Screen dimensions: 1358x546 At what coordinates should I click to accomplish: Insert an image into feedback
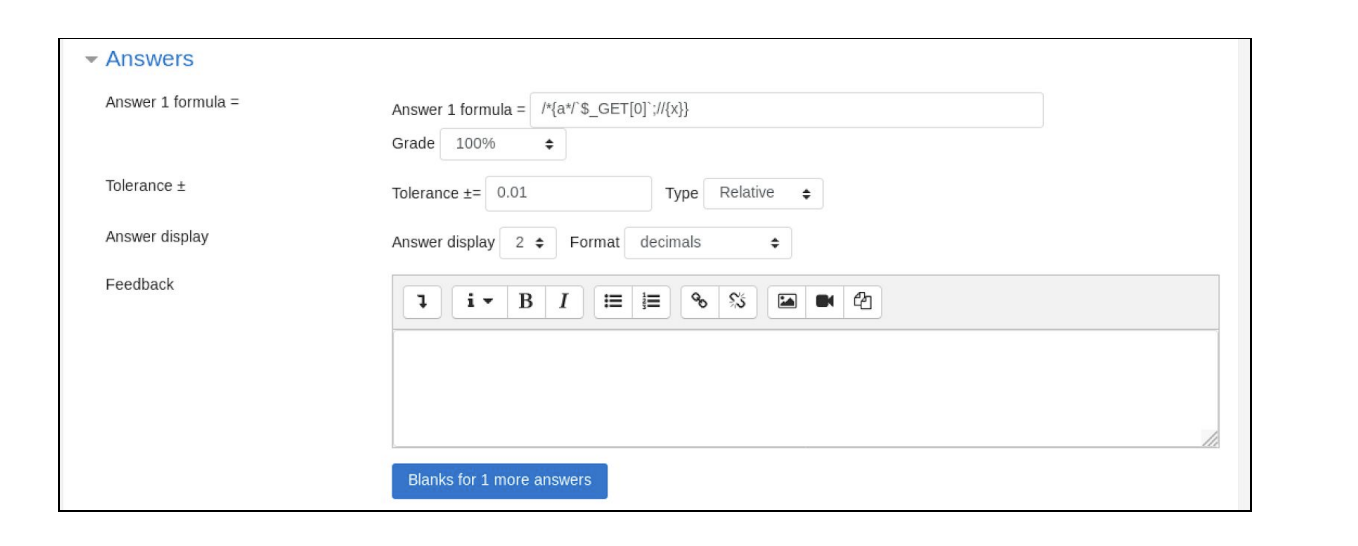(787, 301)
